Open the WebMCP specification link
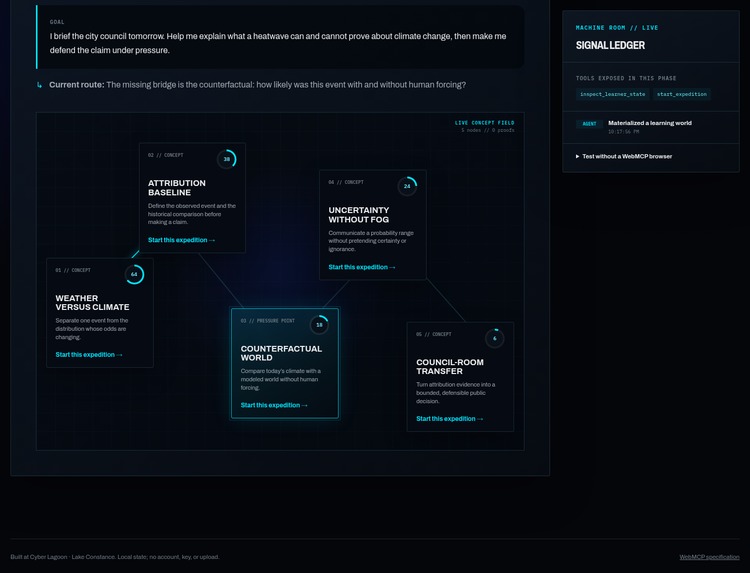 (709, 557)
